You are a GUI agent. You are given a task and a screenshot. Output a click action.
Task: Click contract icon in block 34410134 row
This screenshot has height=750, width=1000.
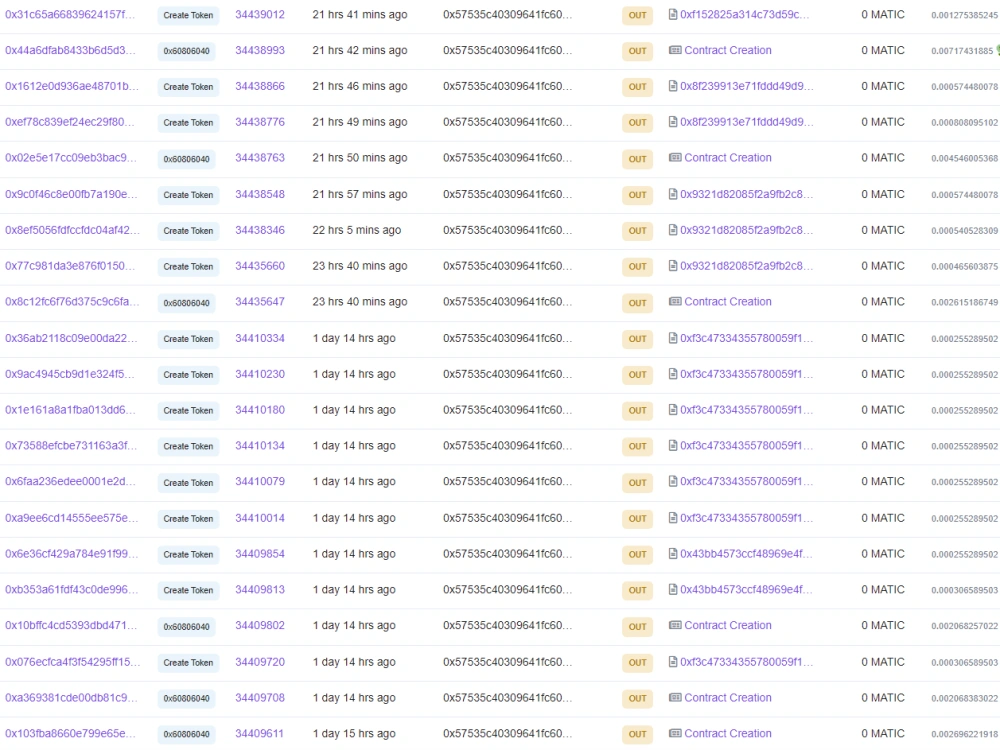point(673,445)
